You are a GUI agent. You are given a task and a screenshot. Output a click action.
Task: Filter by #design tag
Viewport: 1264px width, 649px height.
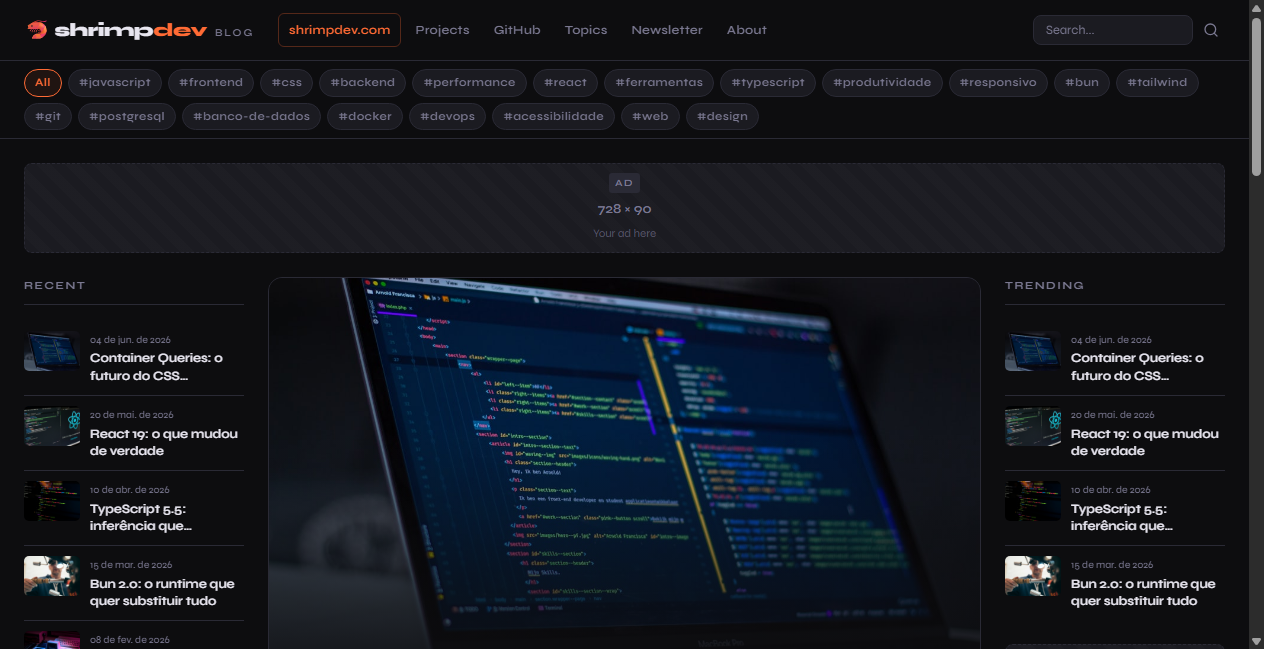(722, 117)
